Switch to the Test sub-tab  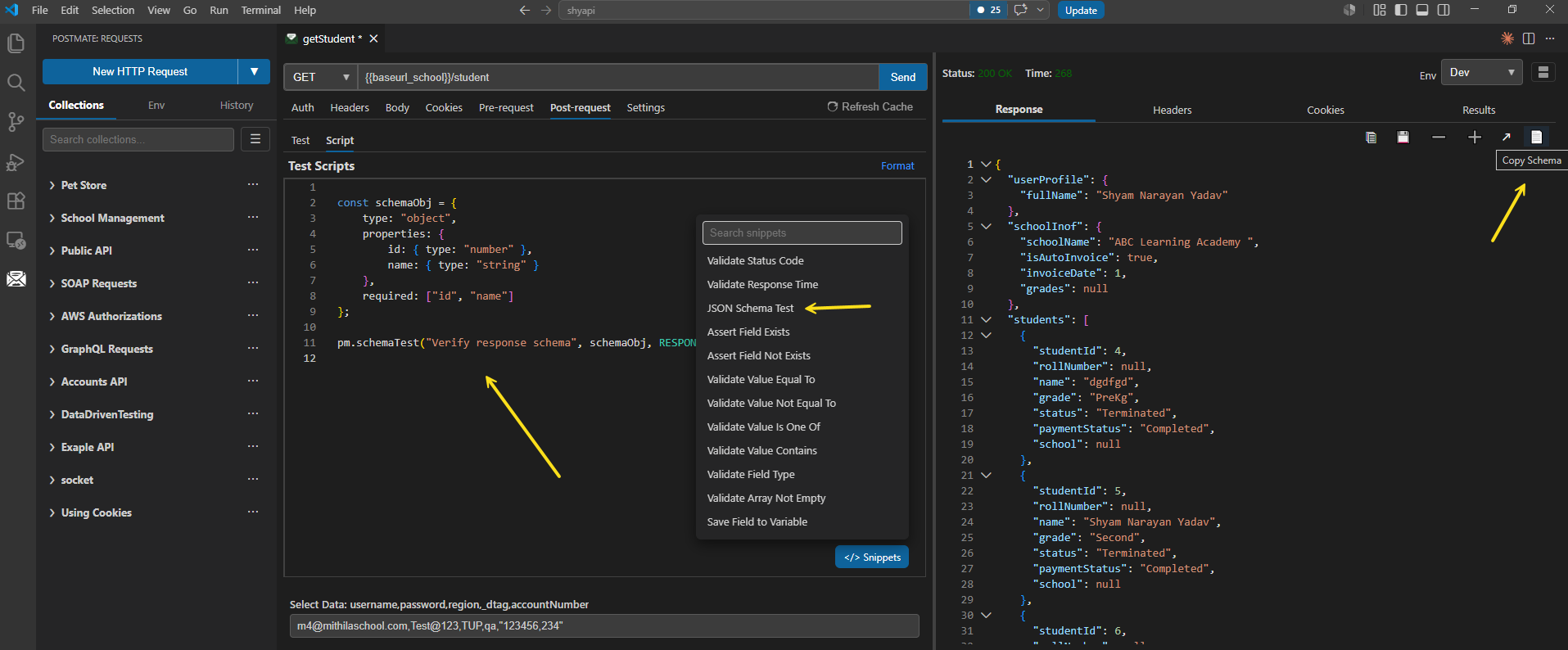tap(300, 140)
